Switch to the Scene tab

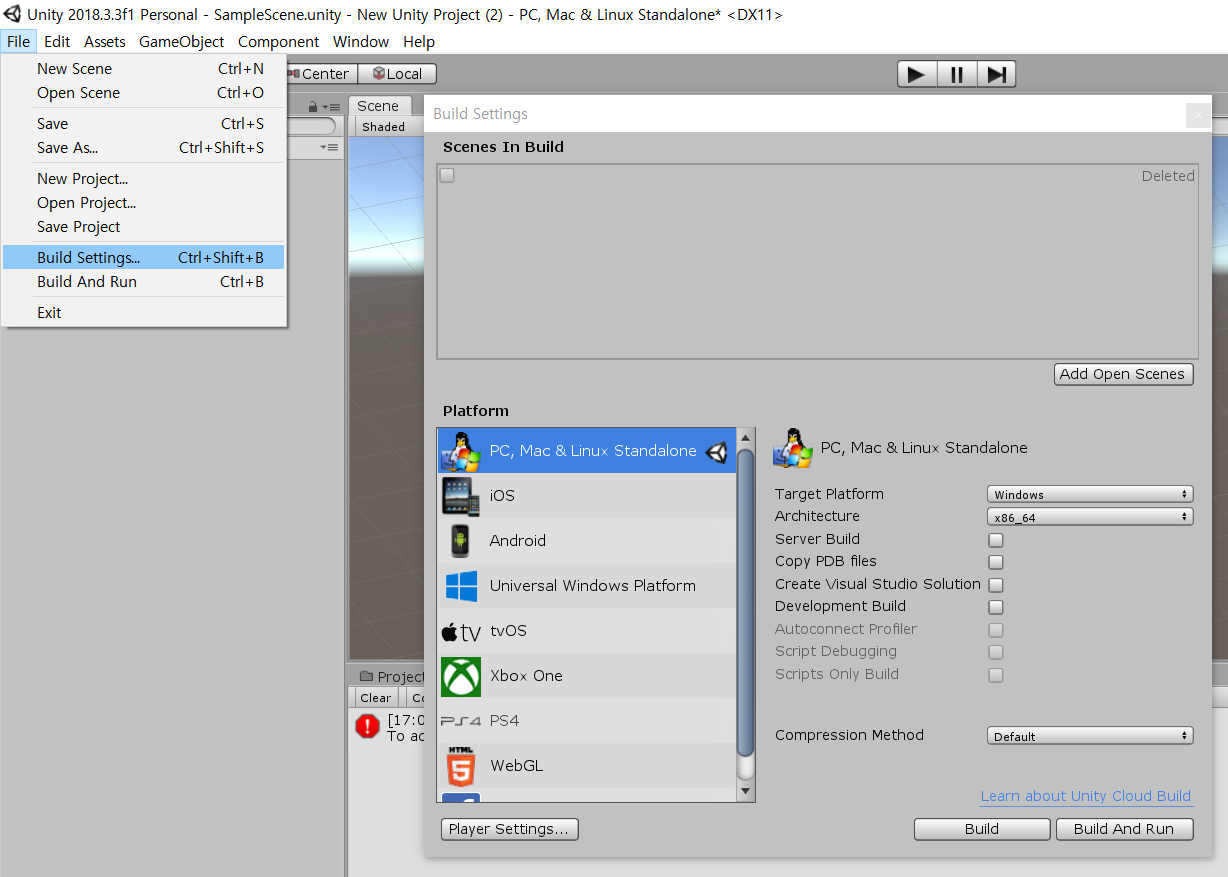tap(378, 106)
